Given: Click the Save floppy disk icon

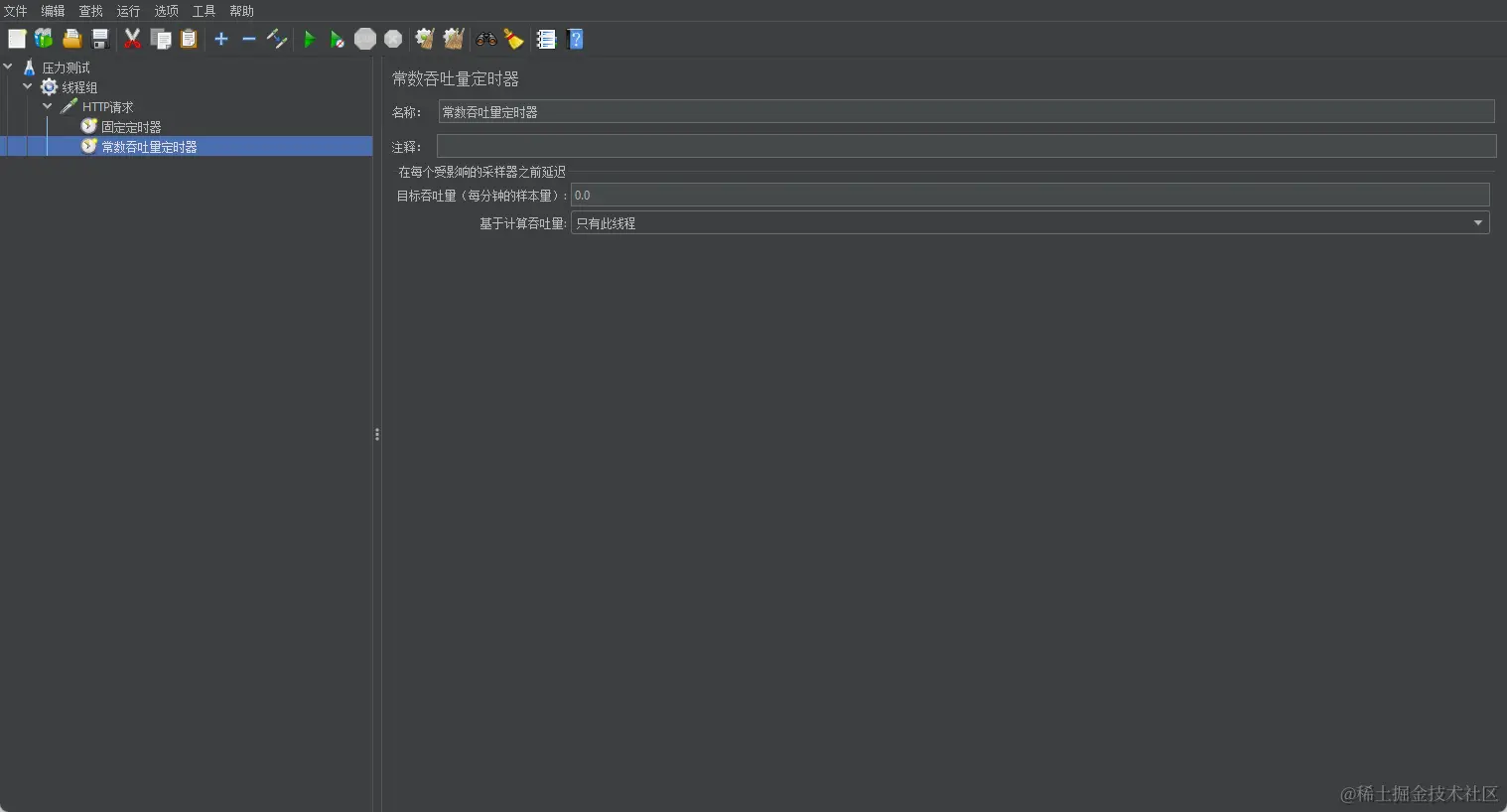Looking at the screenshot, I should 100,39.
